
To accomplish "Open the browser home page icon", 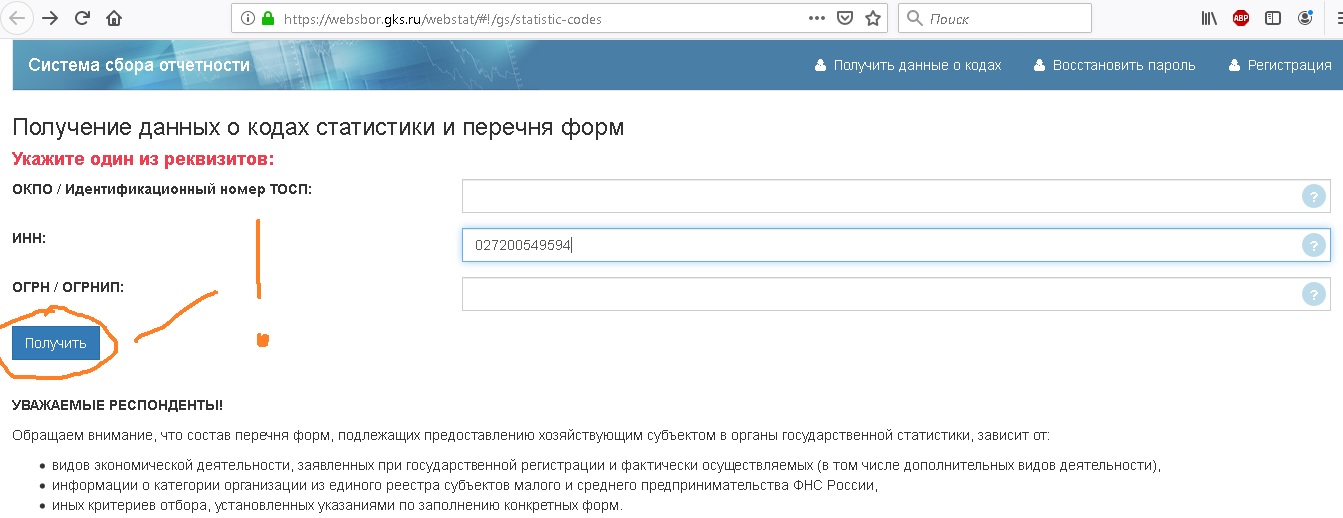I will pyautogui.click(x=114, y=18).
